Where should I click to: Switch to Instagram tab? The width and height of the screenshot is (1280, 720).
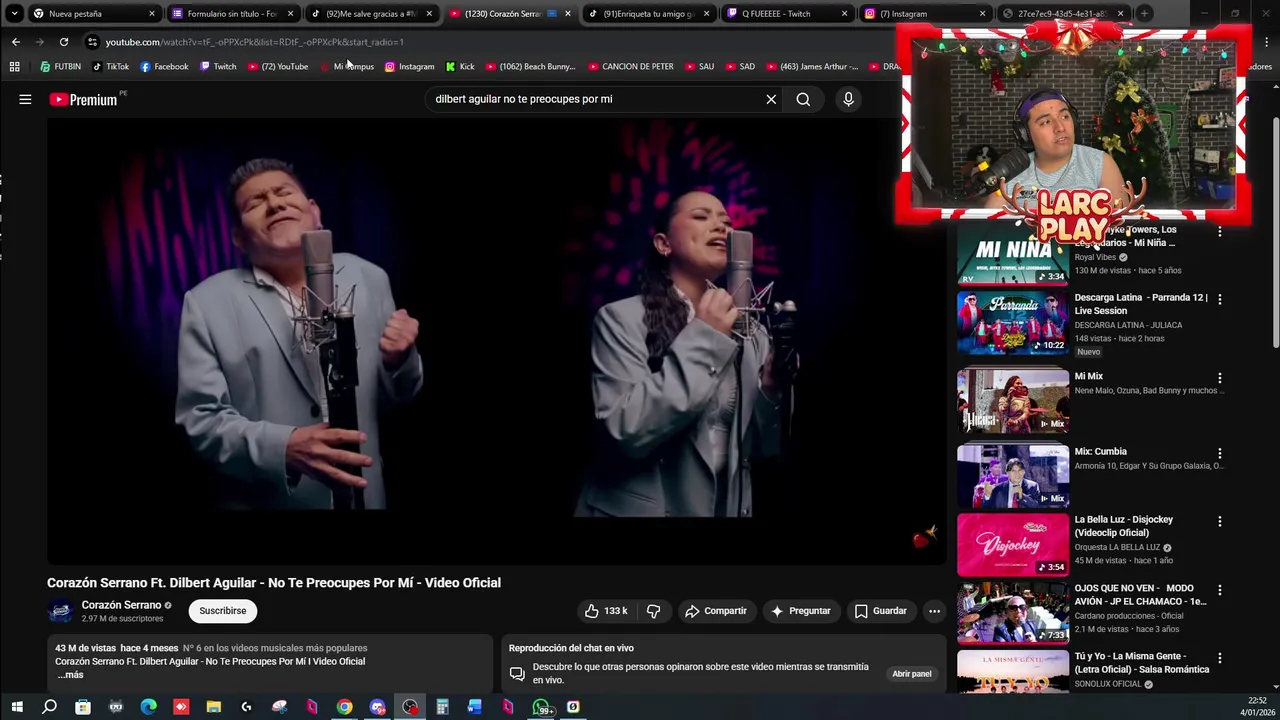point(924,14)
